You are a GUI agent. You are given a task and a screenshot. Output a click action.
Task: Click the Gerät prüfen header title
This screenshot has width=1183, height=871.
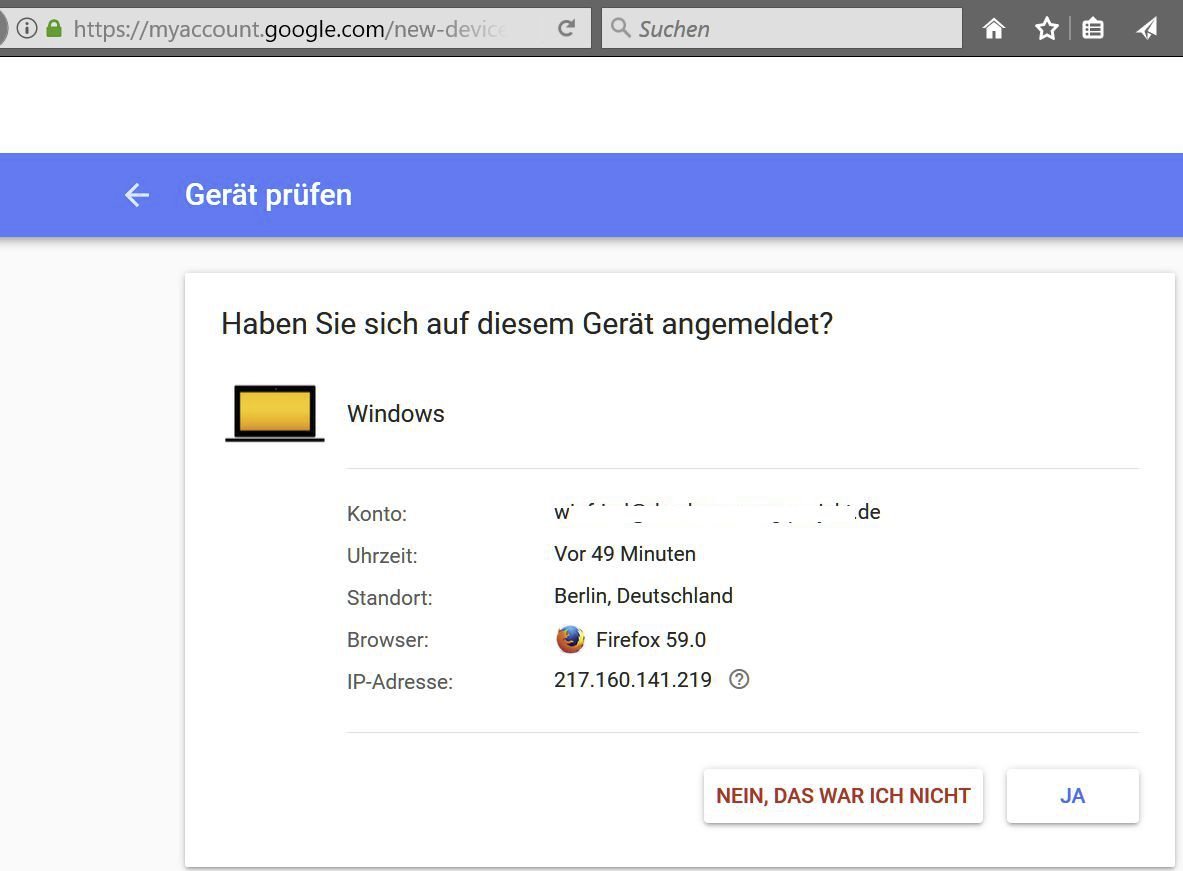click(268, 195)
